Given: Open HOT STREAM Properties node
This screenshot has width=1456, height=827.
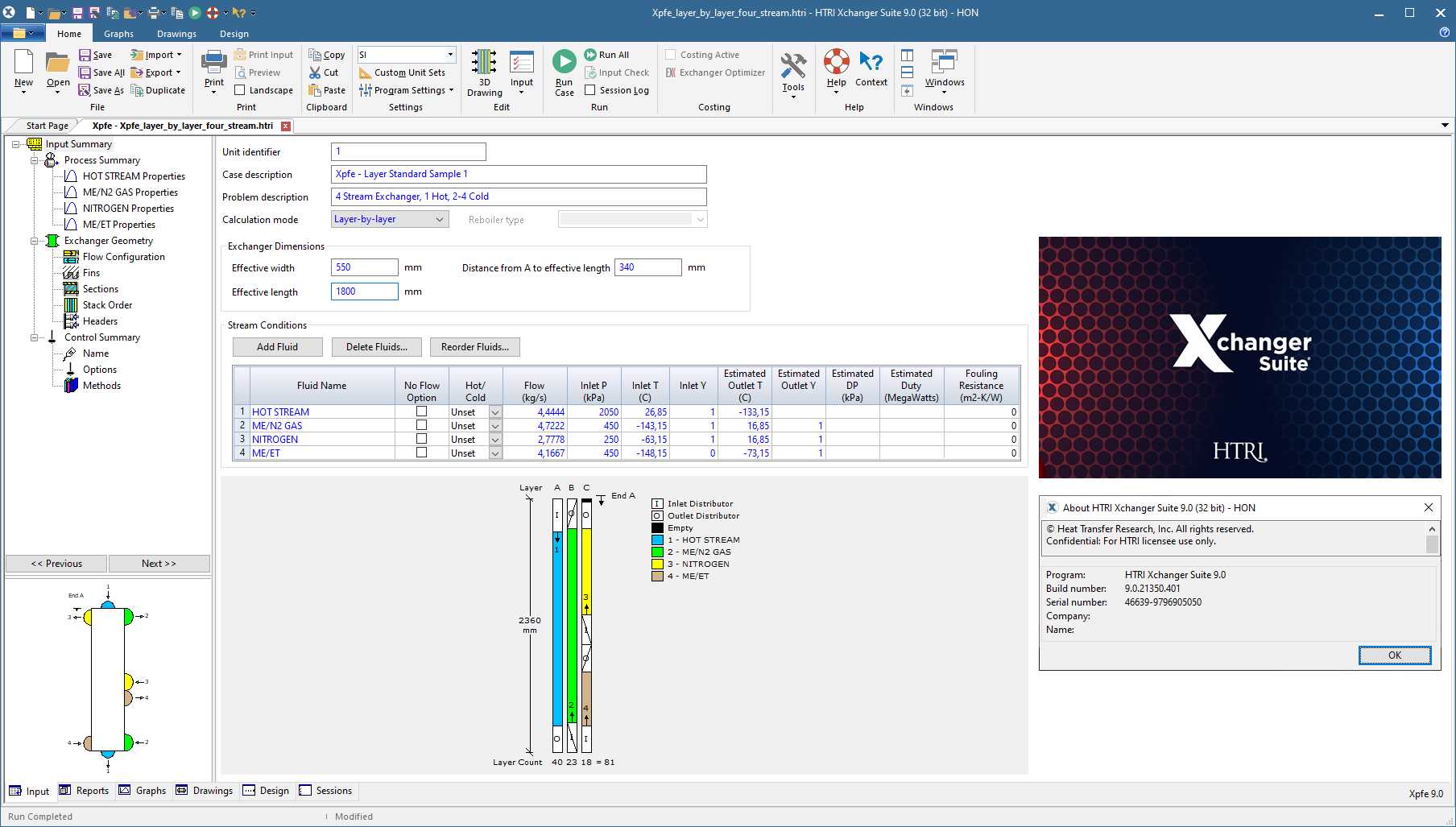Looking at the screenshot, I should pos(134,176).
